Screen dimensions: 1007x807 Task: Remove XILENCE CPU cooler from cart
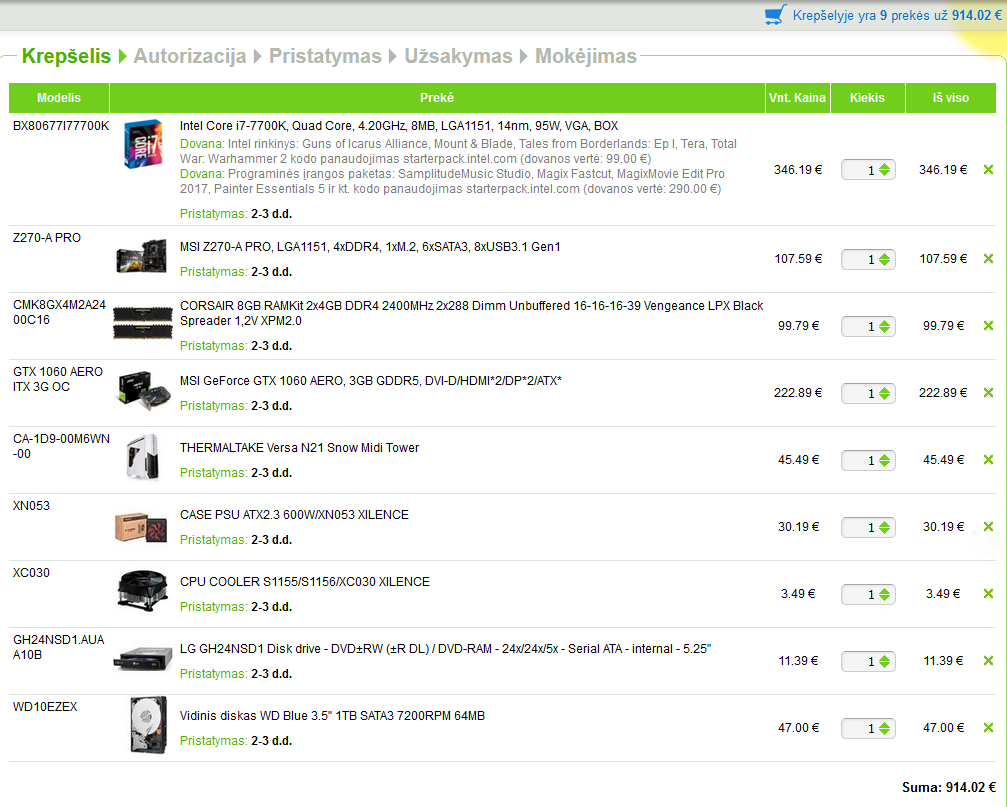click(x=988, y=593)
